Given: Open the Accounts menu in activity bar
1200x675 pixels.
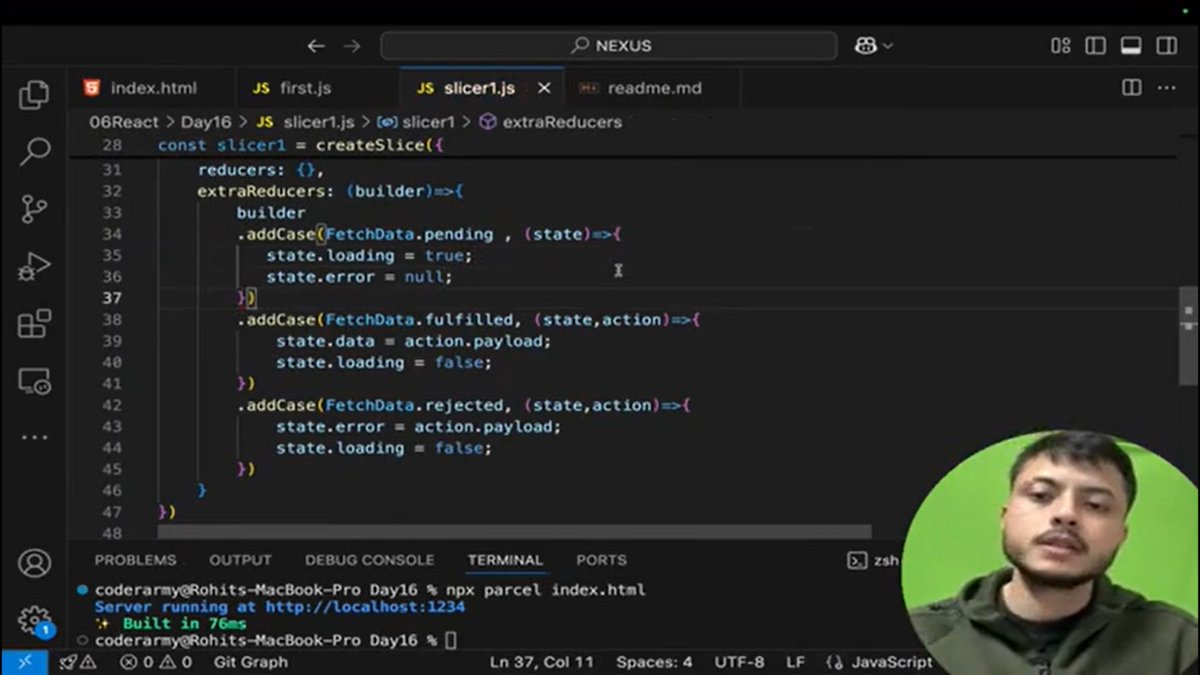Looking at the screenshot, I should 34,563.
